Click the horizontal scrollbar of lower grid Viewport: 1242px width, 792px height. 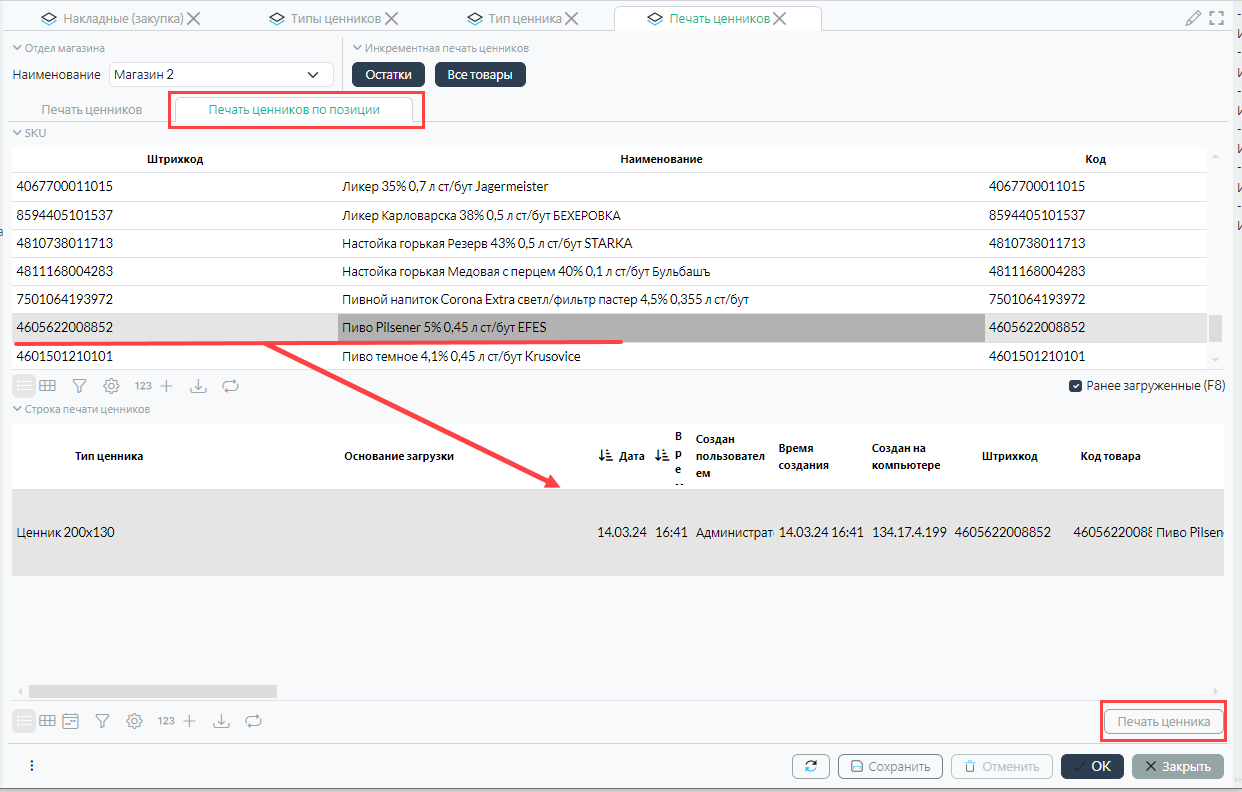click(x=152, y=691)
